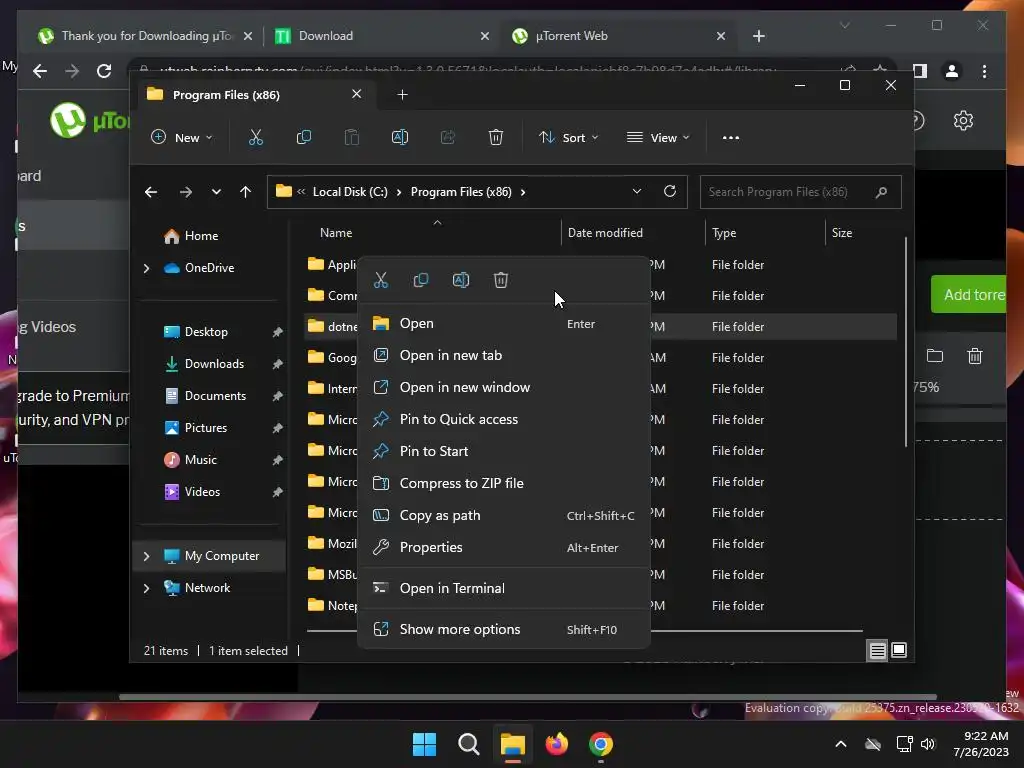Click Show more options

tap(504, 630)
